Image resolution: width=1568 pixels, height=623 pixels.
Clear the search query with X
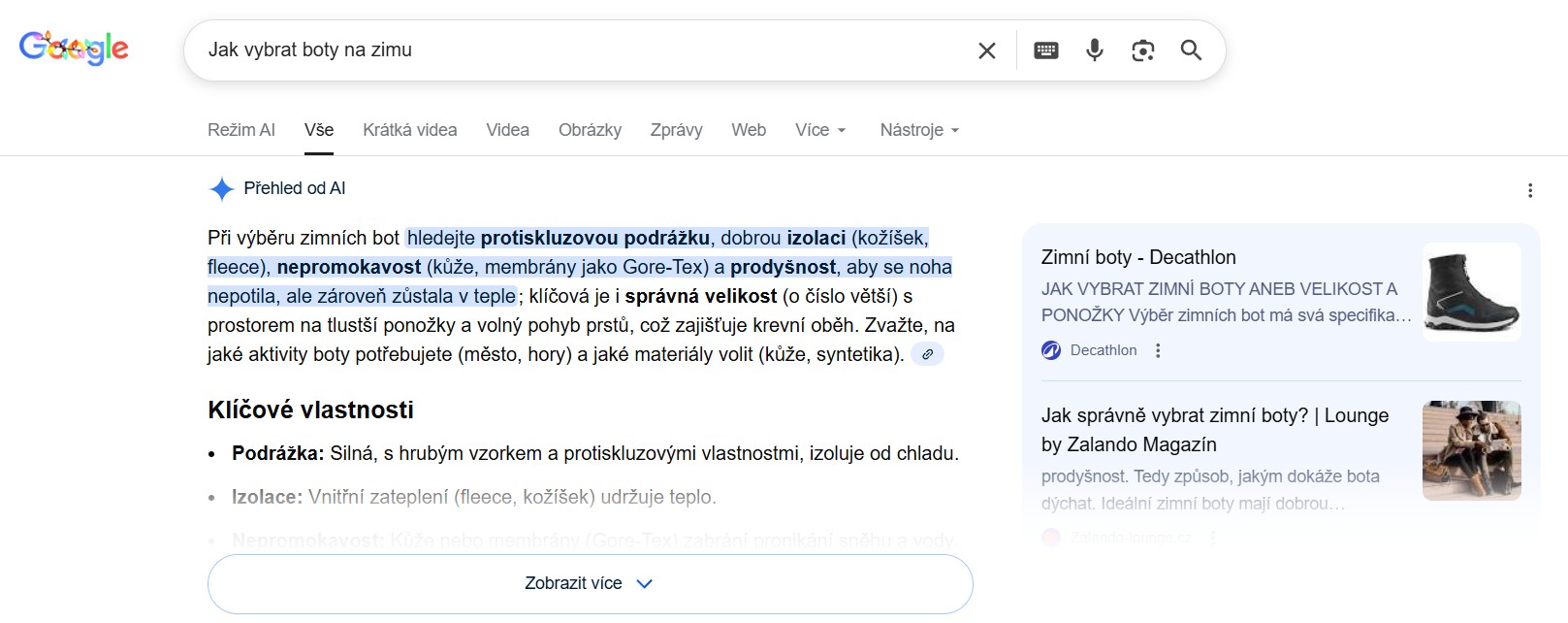987,50
